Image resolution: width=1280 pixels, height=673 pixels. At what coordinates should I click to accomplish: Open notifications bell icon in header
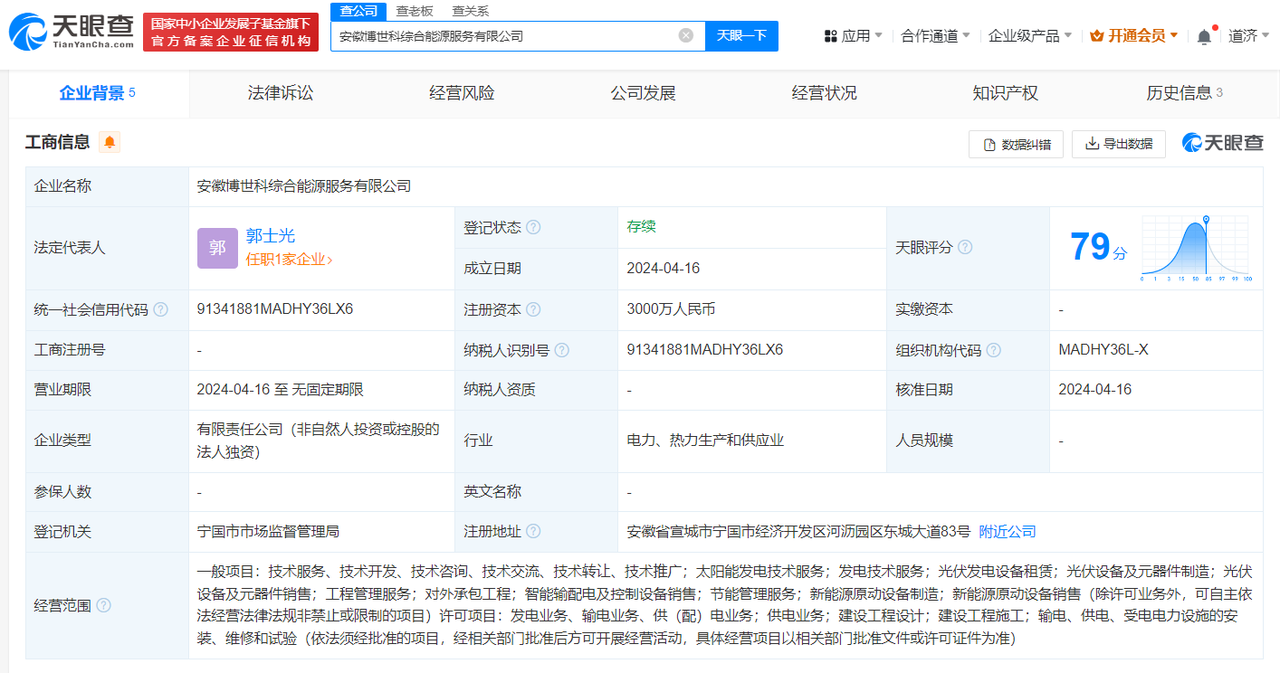(x=1204, y=36)
